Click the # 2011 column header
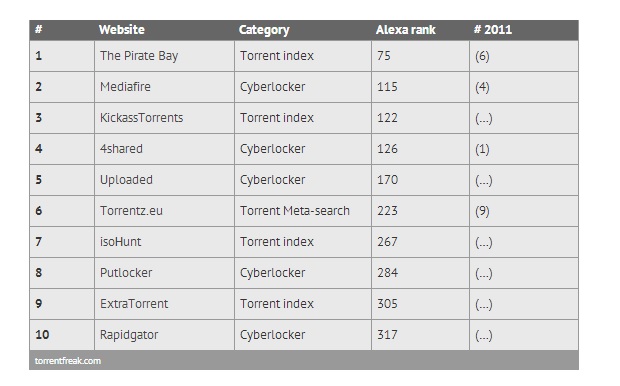 point(493,30)
